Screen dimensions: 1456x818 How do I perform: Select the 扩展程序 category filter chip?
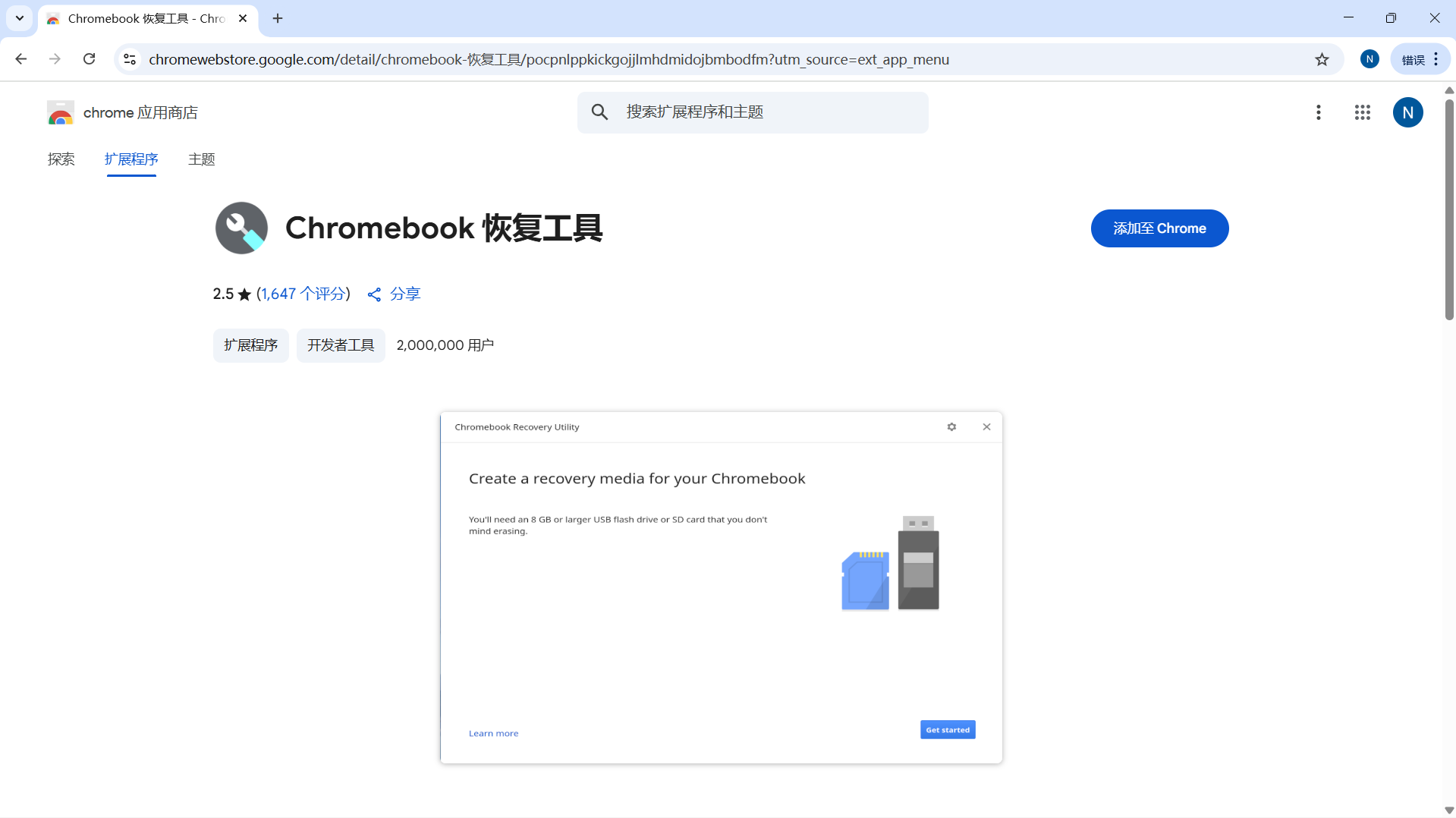(x=250, y=345)
